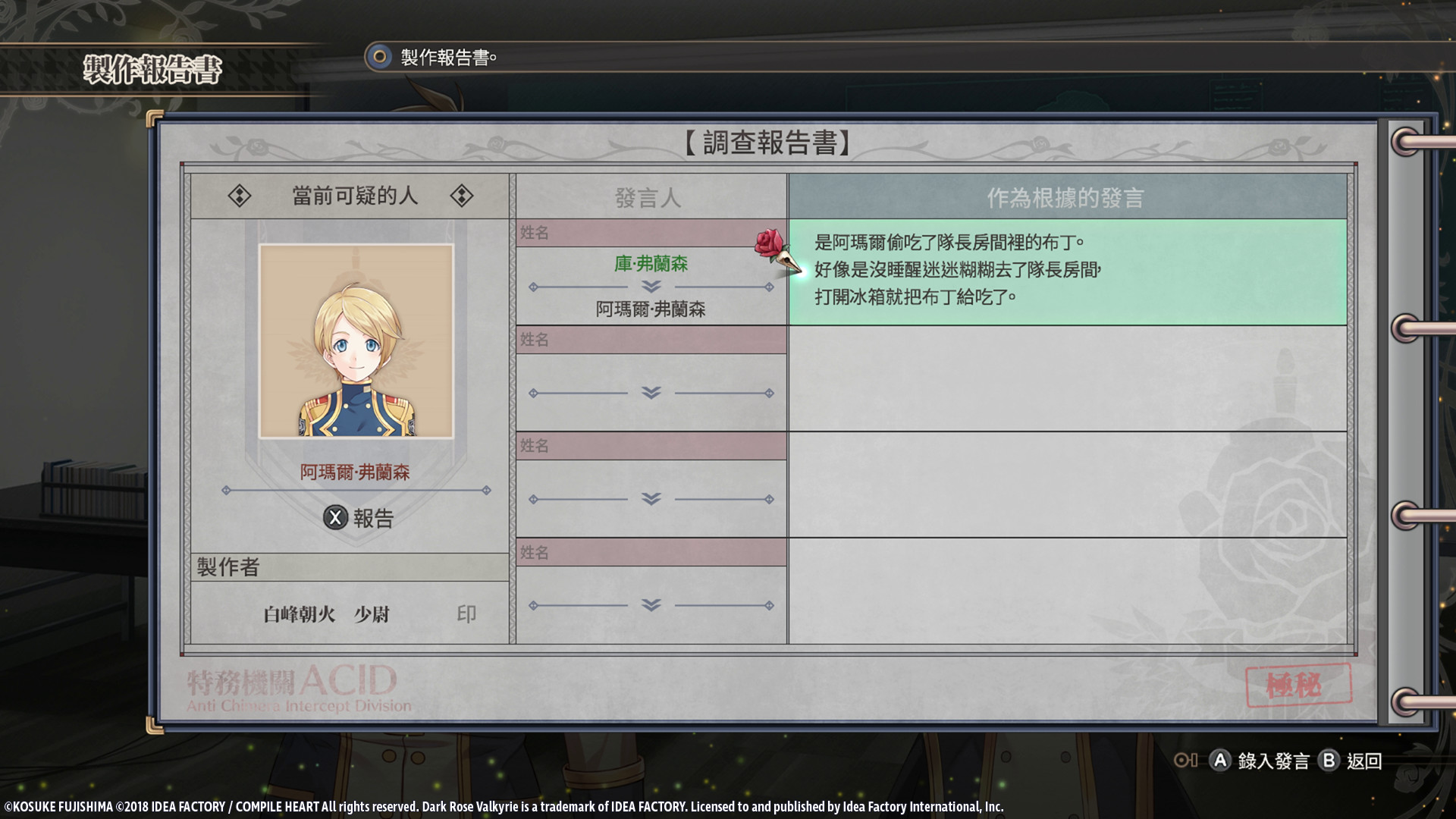Click the controller stick icon left of A
The image size is (1456, 819).
tap(1185, 761)
